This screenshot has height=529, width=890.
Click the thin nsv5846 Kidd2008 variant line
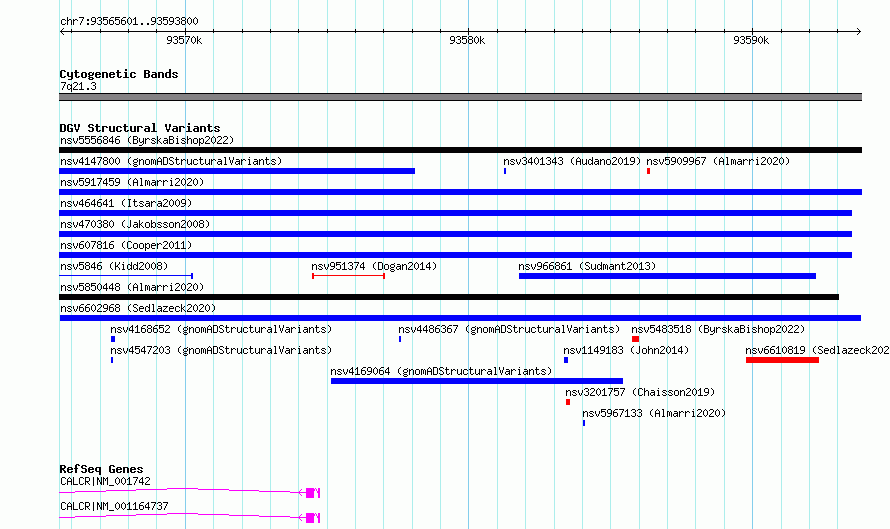pos(126,276)
